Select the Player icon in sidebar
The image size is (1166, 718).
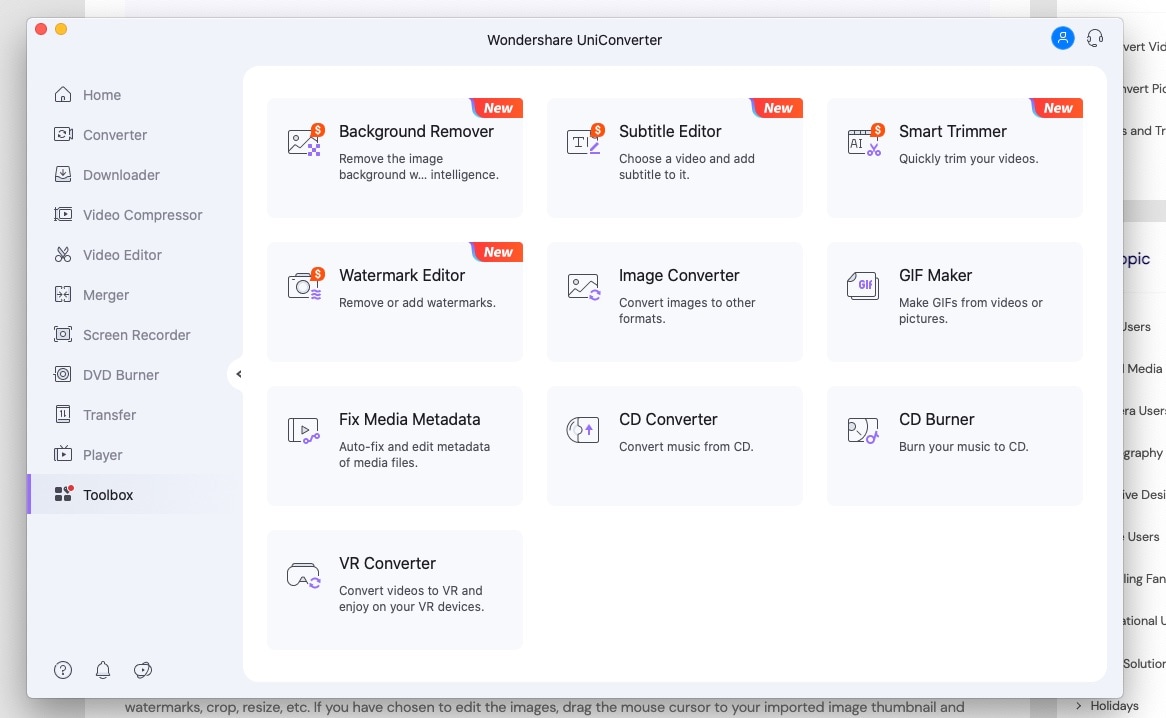tap(63, 454)
